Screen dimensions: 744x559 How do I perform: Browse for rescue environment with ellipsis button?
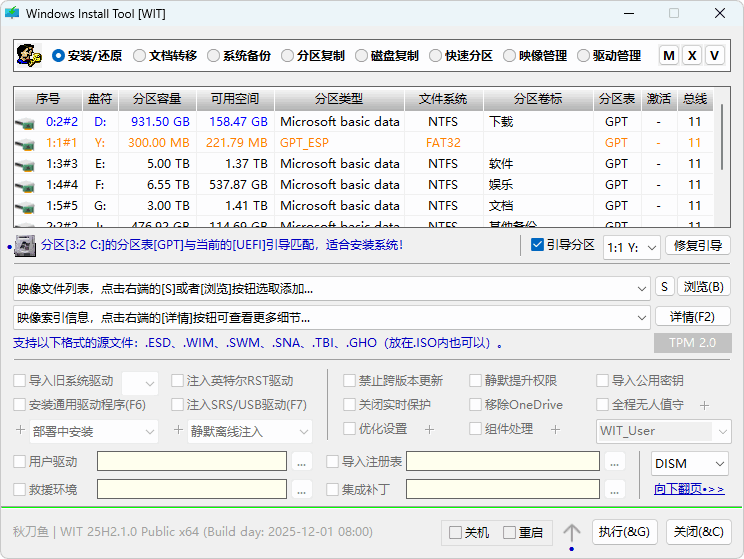click(301, 489)
